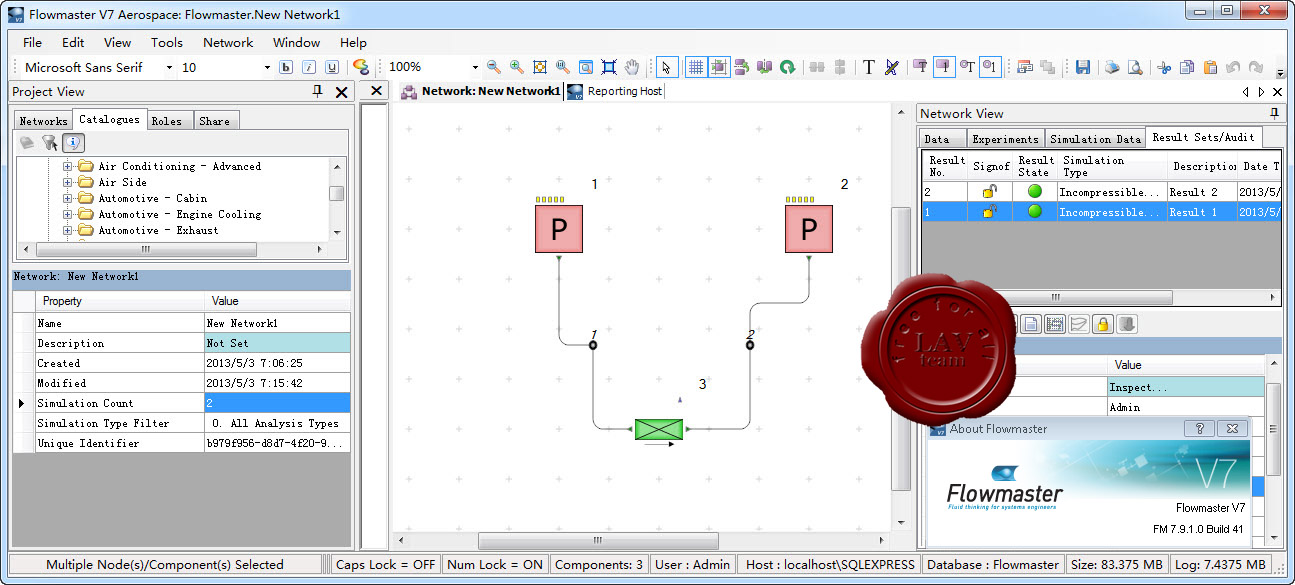
Task: Open the Tools menu
Action: click(167, 42)
